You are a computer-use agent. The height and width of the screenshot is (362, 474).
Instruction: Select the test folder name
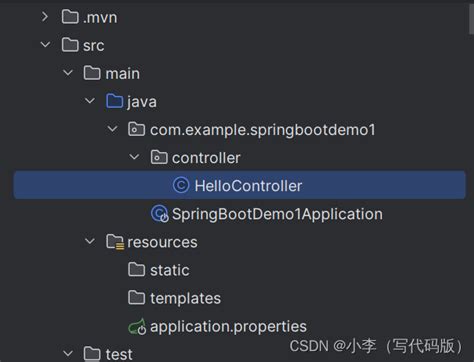119,354
